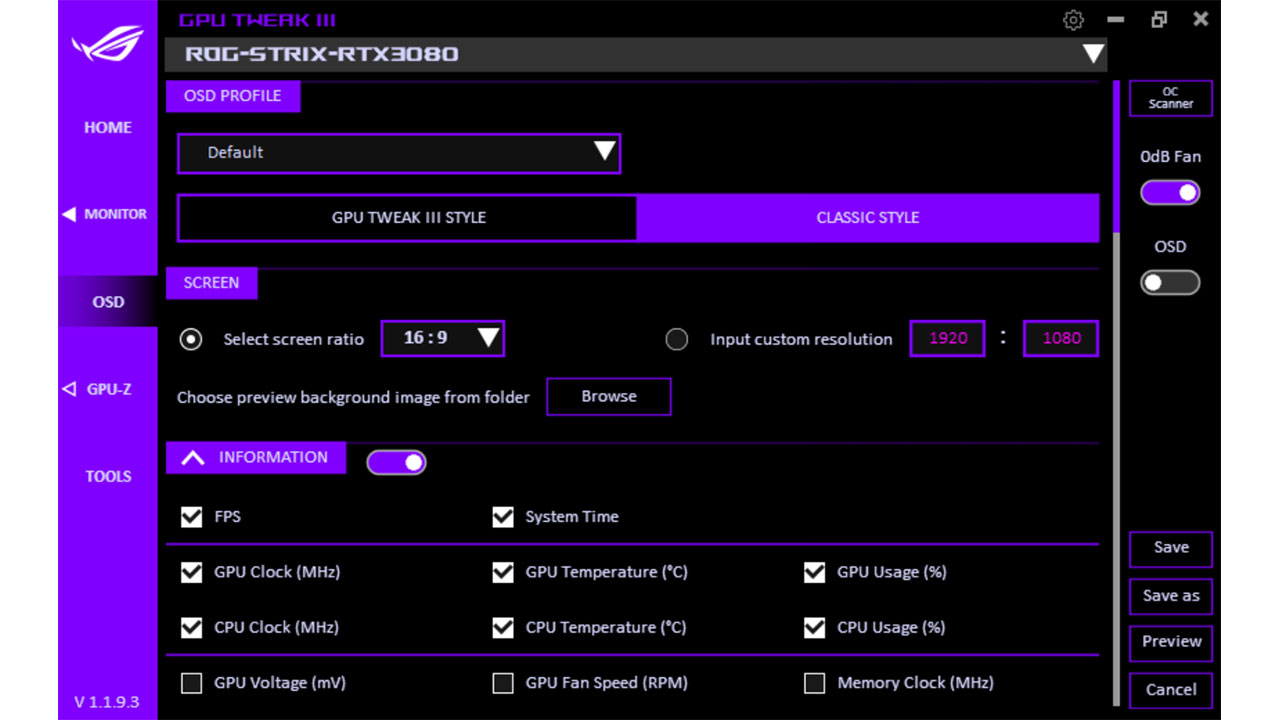
Task: Restore the GPU Tweak window size
Action: [x=1159, y=20]
